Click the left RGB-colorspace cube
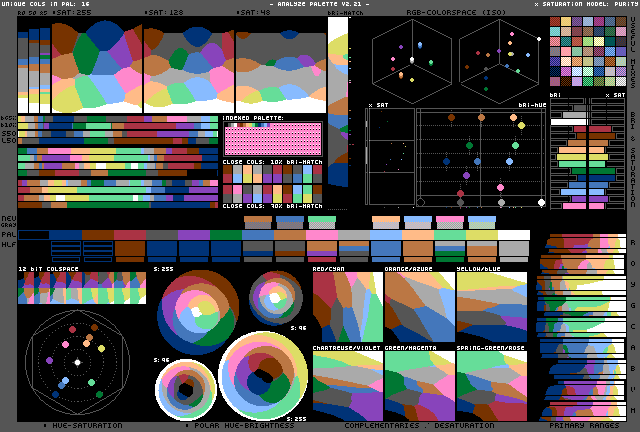Screen dimensions: 640x432 [412, 61]
